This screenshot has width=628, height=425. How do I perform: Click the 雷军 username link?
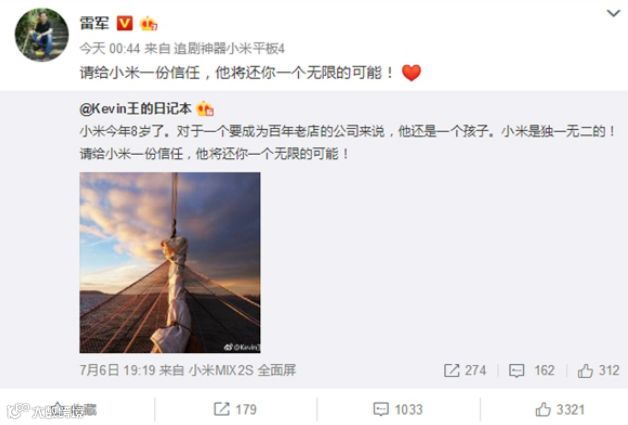click(x=95, y=23)
